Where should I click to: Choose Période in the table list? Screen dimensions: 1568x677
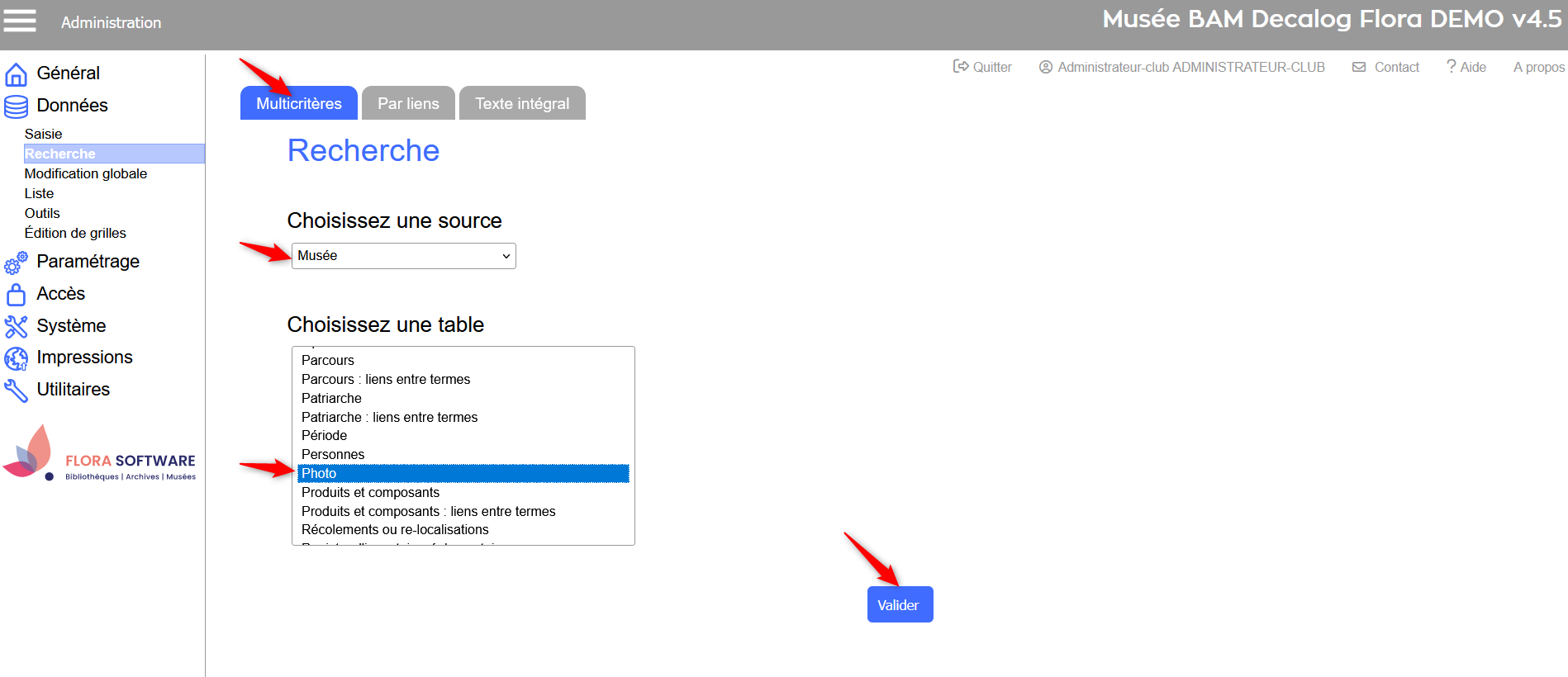coord(324,435)
